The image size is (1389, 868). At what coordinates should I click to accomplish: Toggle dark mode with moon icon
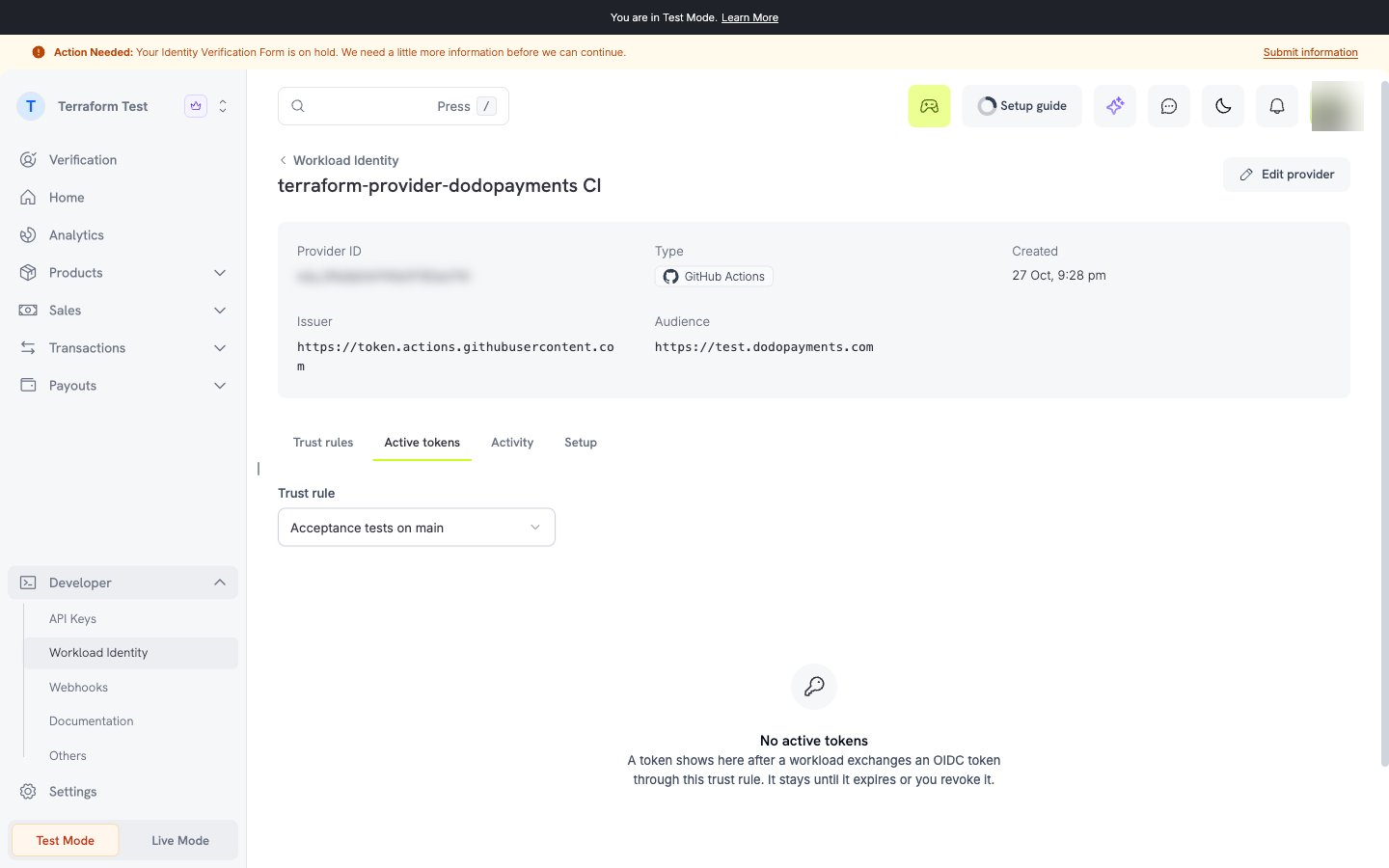(1223, 106)
